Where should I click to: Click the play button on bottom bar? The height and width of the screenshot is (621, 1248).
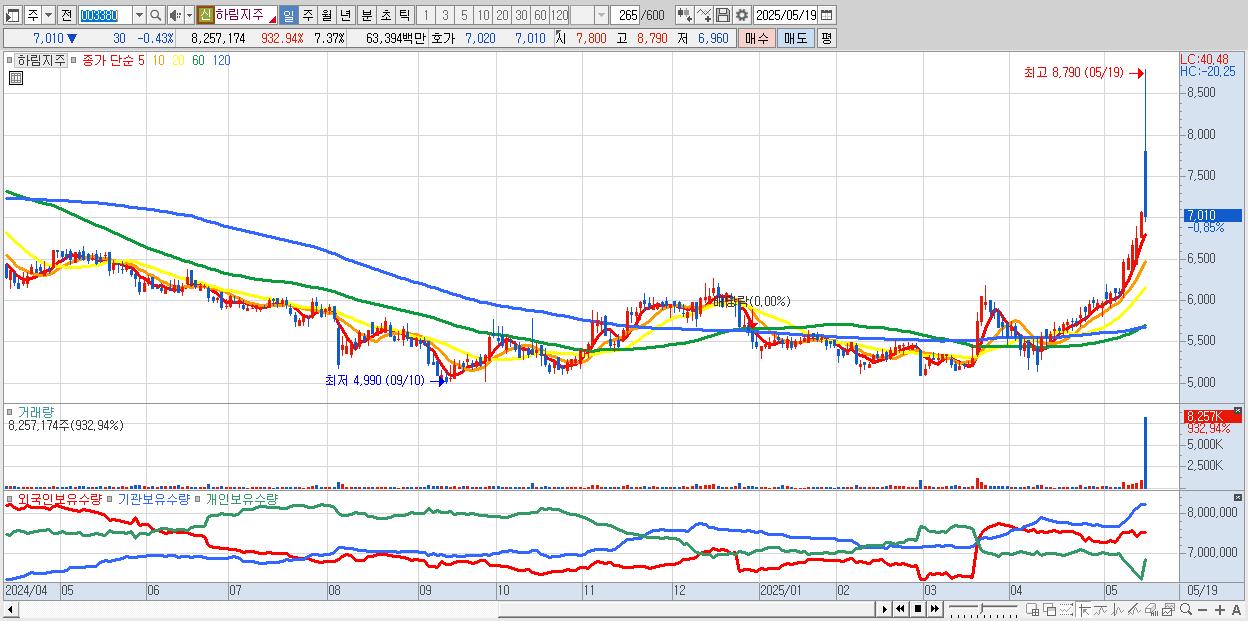coord(884,609)
